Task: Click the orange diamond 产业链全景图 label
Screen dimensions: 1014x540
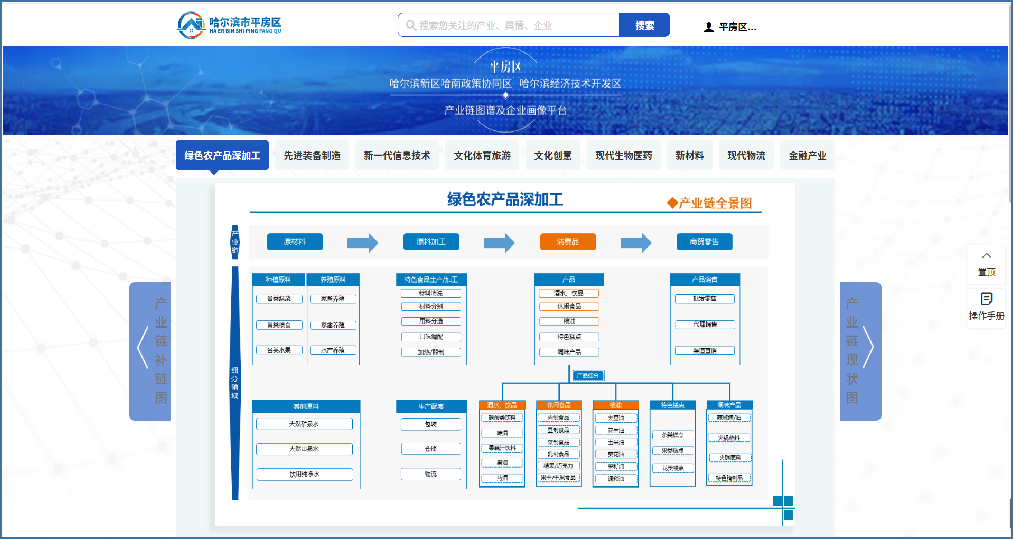Action: coord(709,203)
